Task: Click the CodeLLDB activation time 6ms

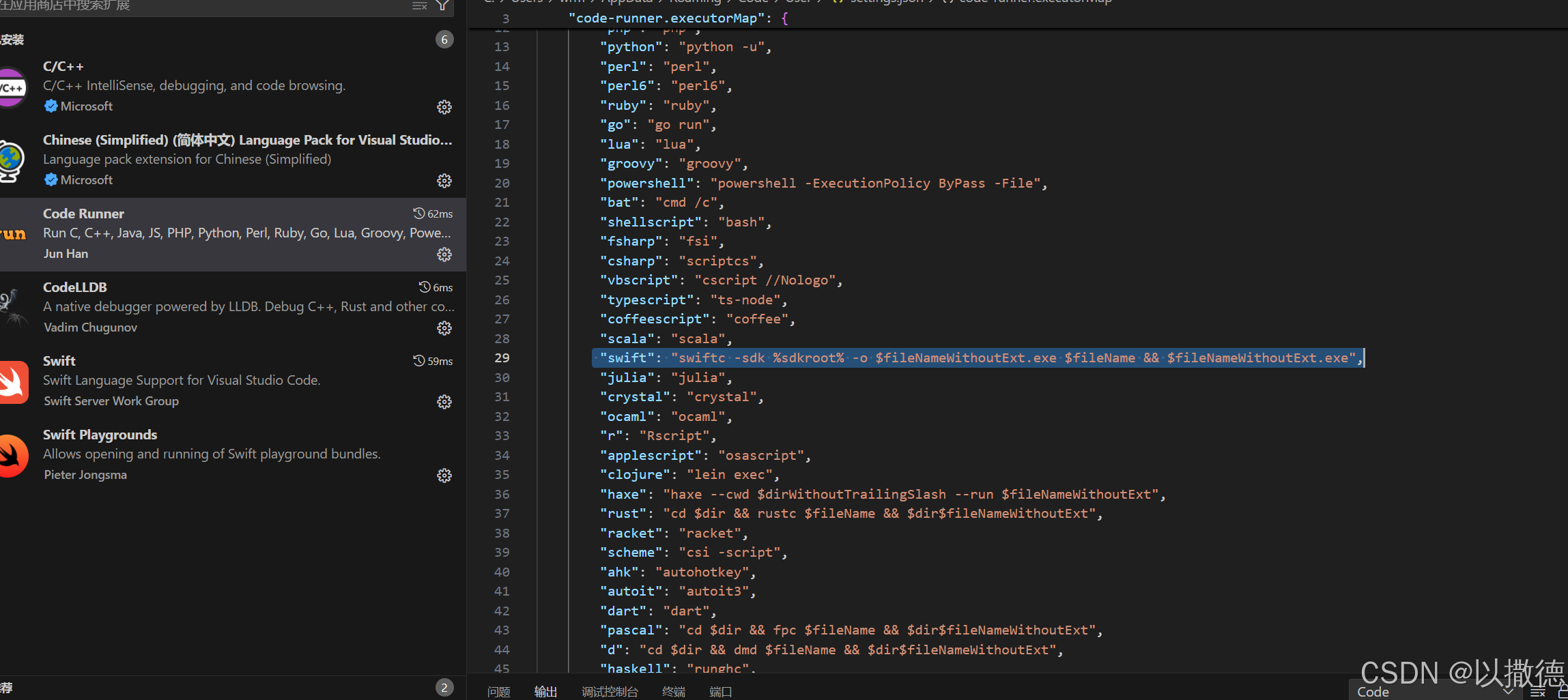Action: pos(436,287)
